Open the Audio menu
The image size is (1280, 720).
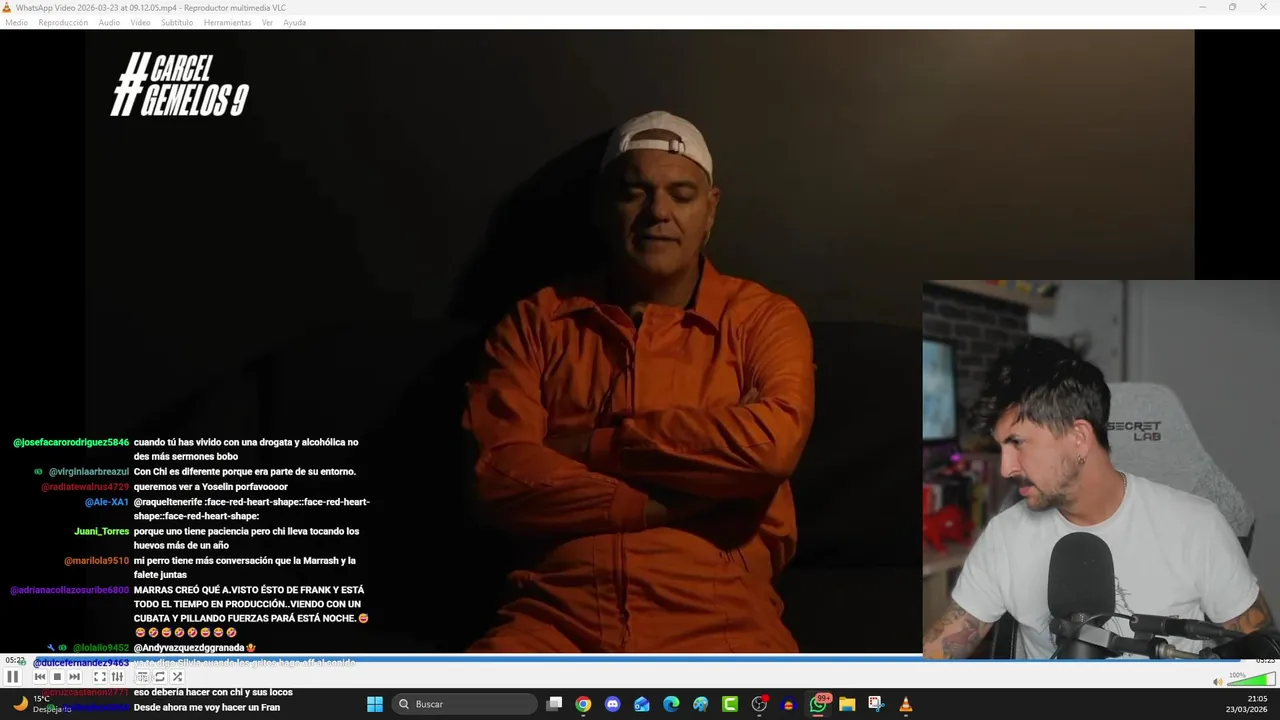[x=109, y=22]
